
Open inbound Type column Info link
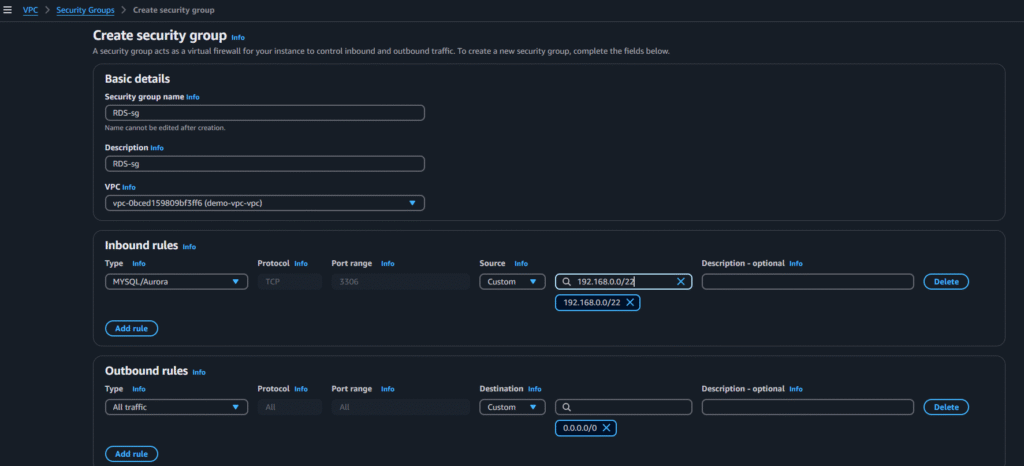click(x=139, y=264)
